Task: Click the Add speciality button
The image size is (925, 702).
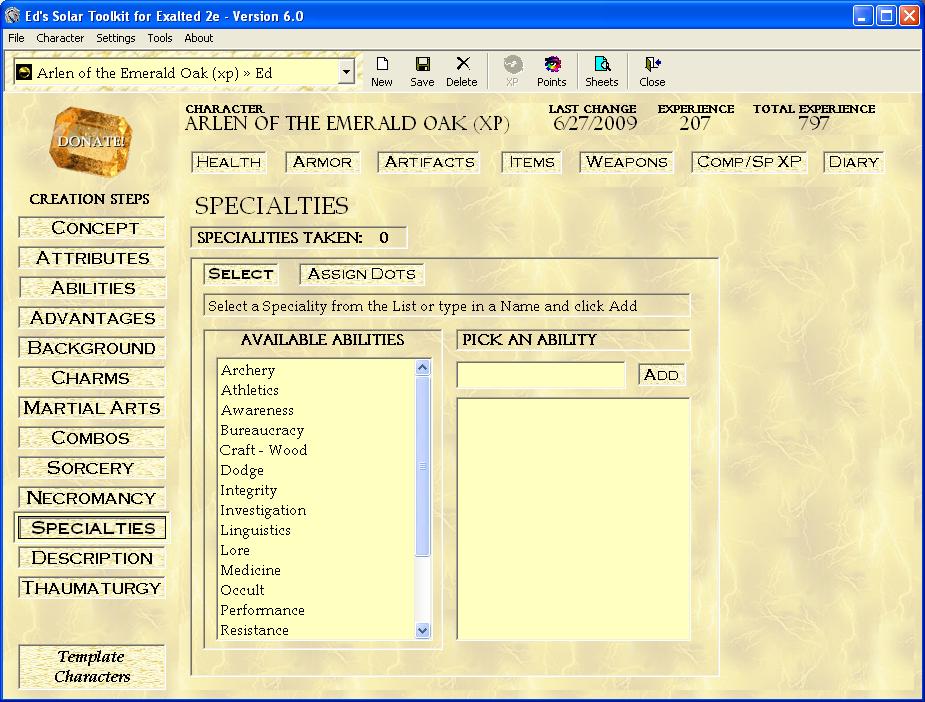Action: (x=662, y=375)
